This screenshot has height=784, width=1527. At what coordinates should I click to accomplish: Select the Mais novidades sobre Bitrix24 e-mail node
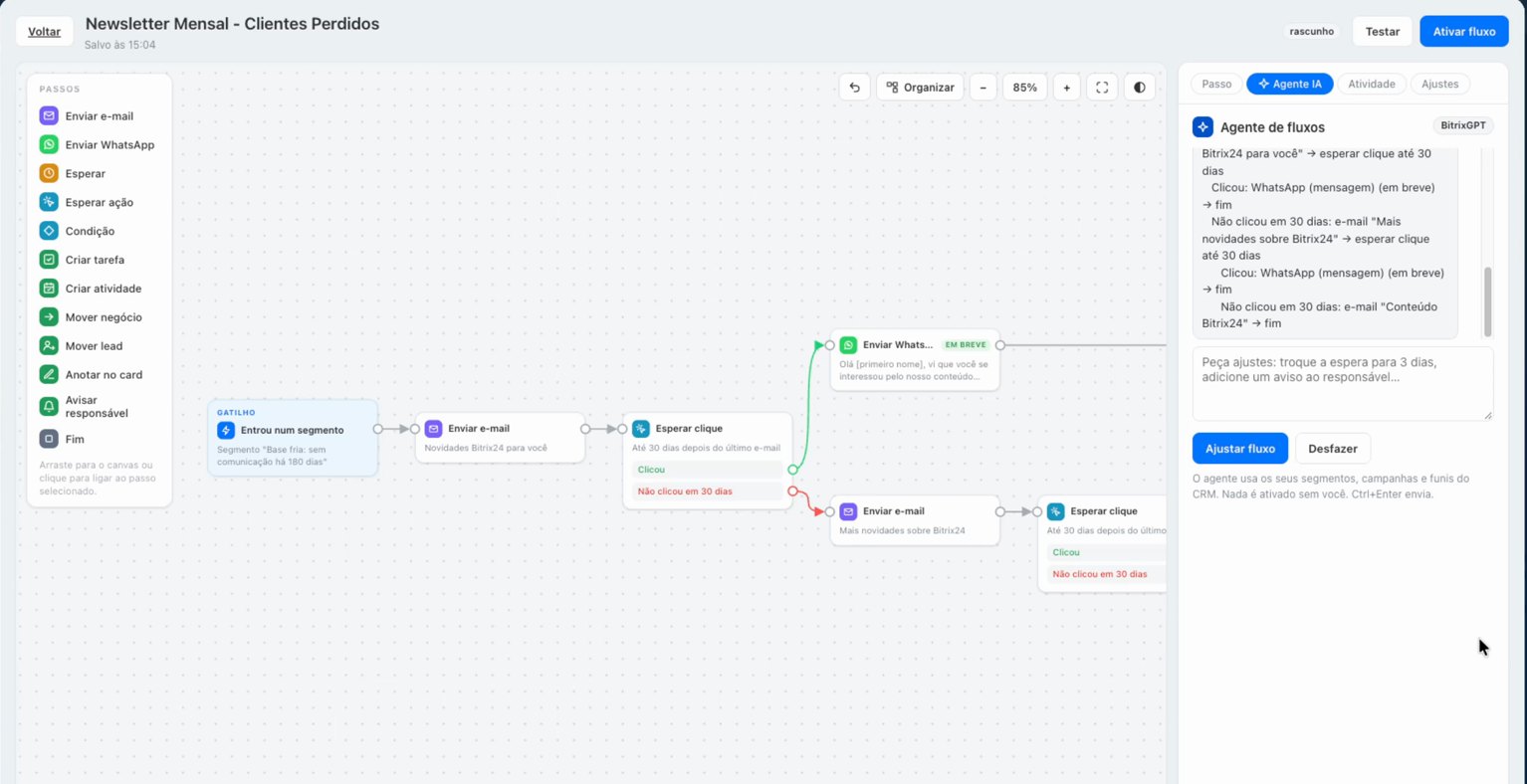pyautogui.click(x=915, y=520)
